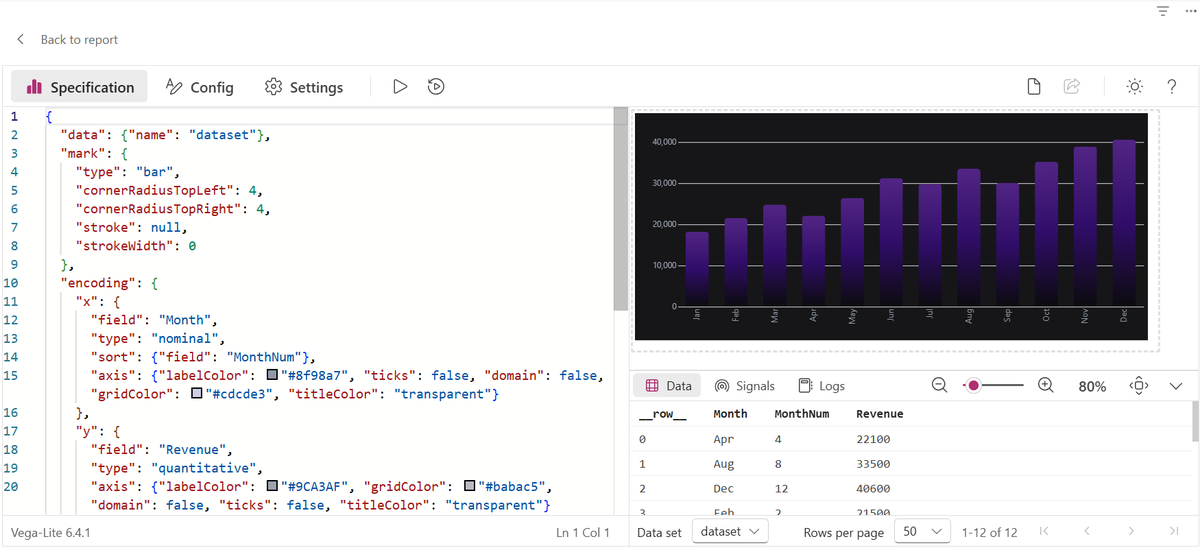The image size is (1200, 550).
Task: Zoom in the preview with the plus magnifier
Action: coord(1046,385)
